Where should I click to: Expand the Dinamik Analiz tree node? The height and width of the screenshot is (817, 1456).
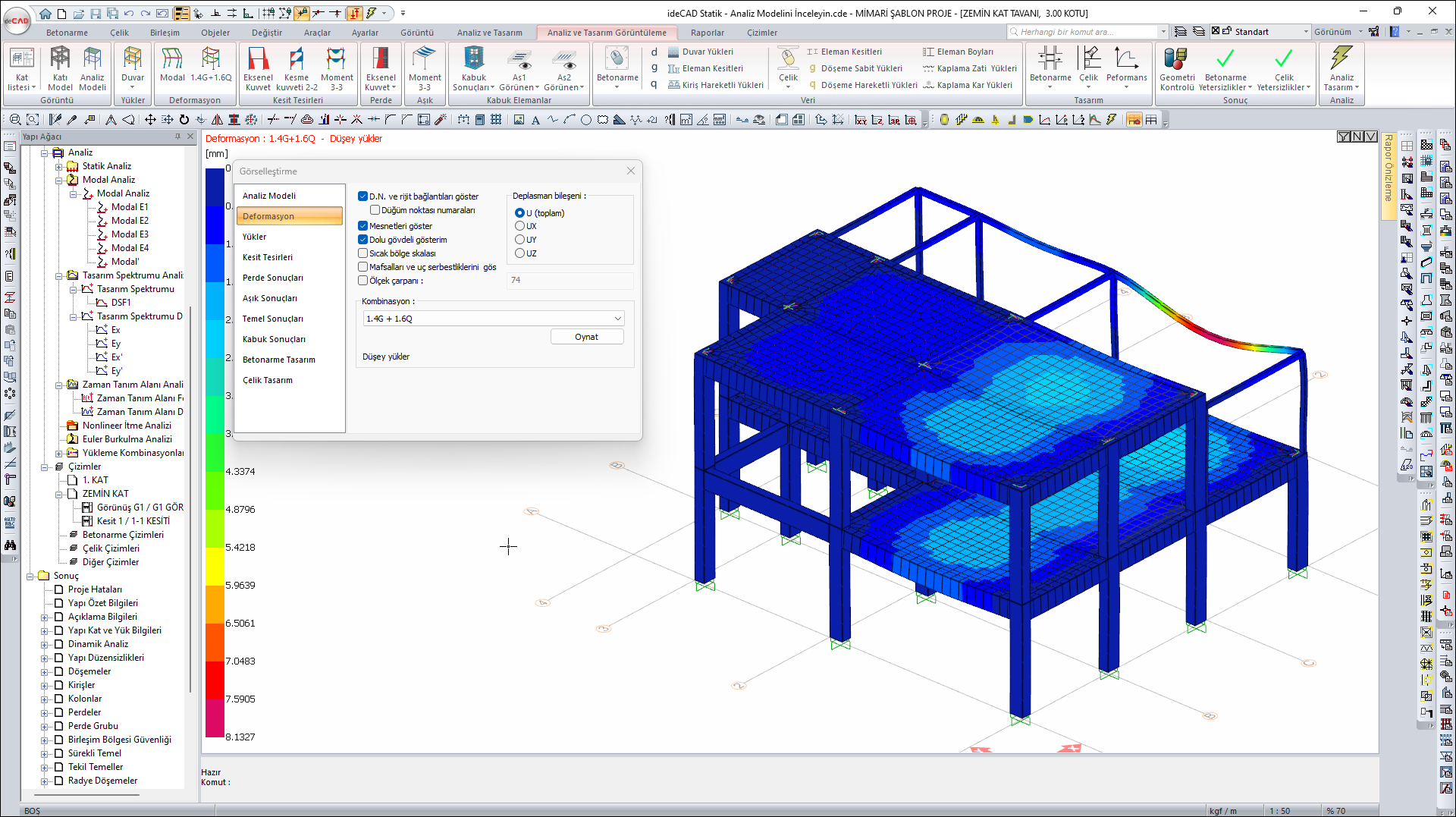45,644
